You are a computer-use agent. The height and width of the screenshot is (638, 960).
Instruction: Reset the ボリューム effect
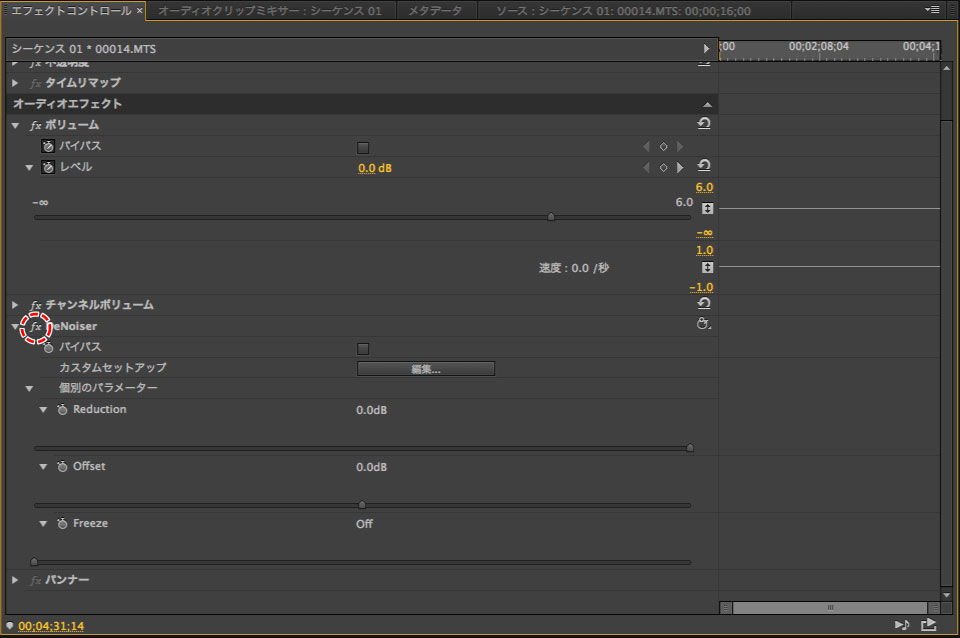pos(704,124)
